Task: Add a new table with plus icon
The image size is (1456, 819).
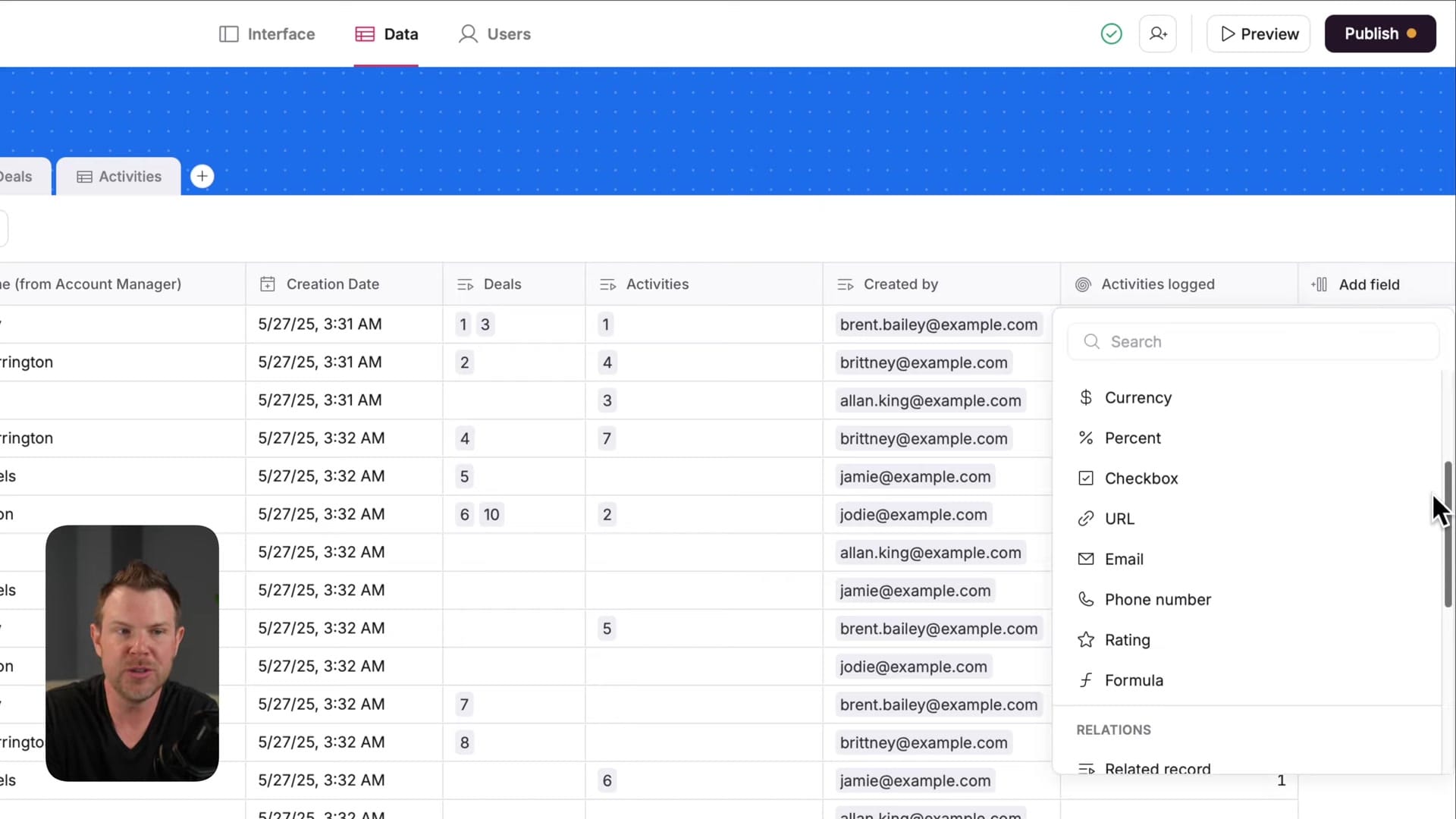Action: click(202, 177)
